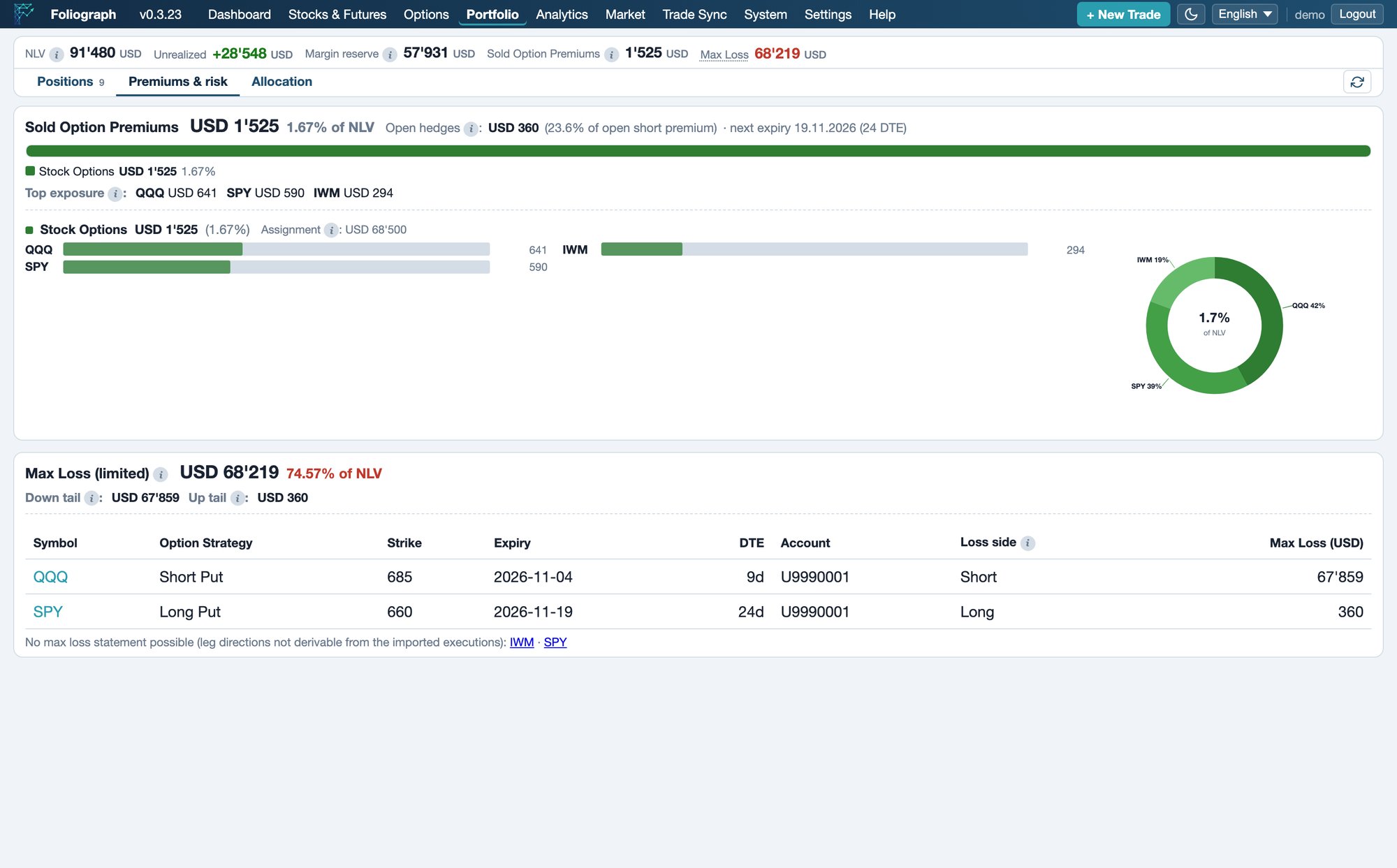Open the Market menu

625,14
